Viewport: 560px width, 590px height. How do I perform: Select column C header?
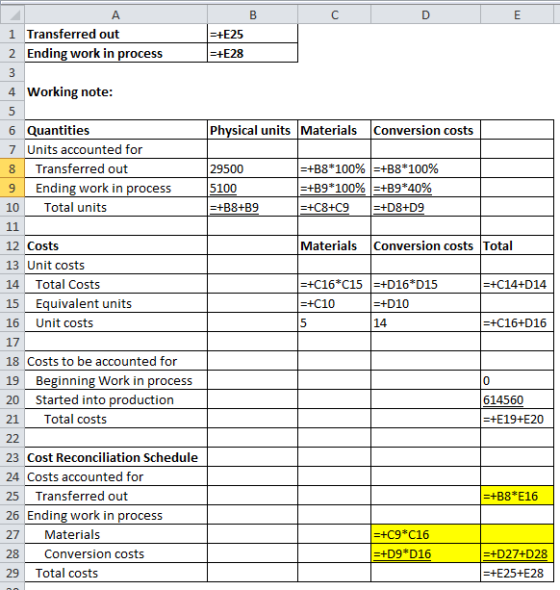pos(334,15)
